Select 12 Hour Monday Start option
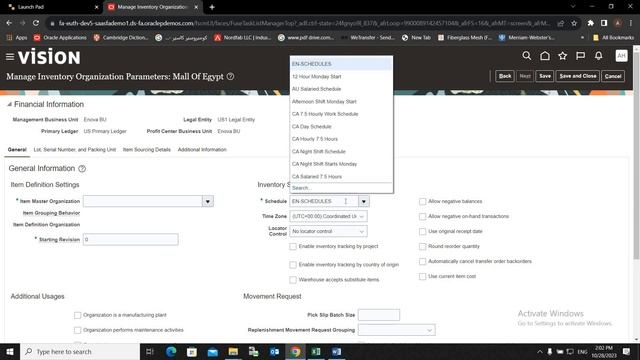Screen dimensions: 640x360 click(341, 77)
